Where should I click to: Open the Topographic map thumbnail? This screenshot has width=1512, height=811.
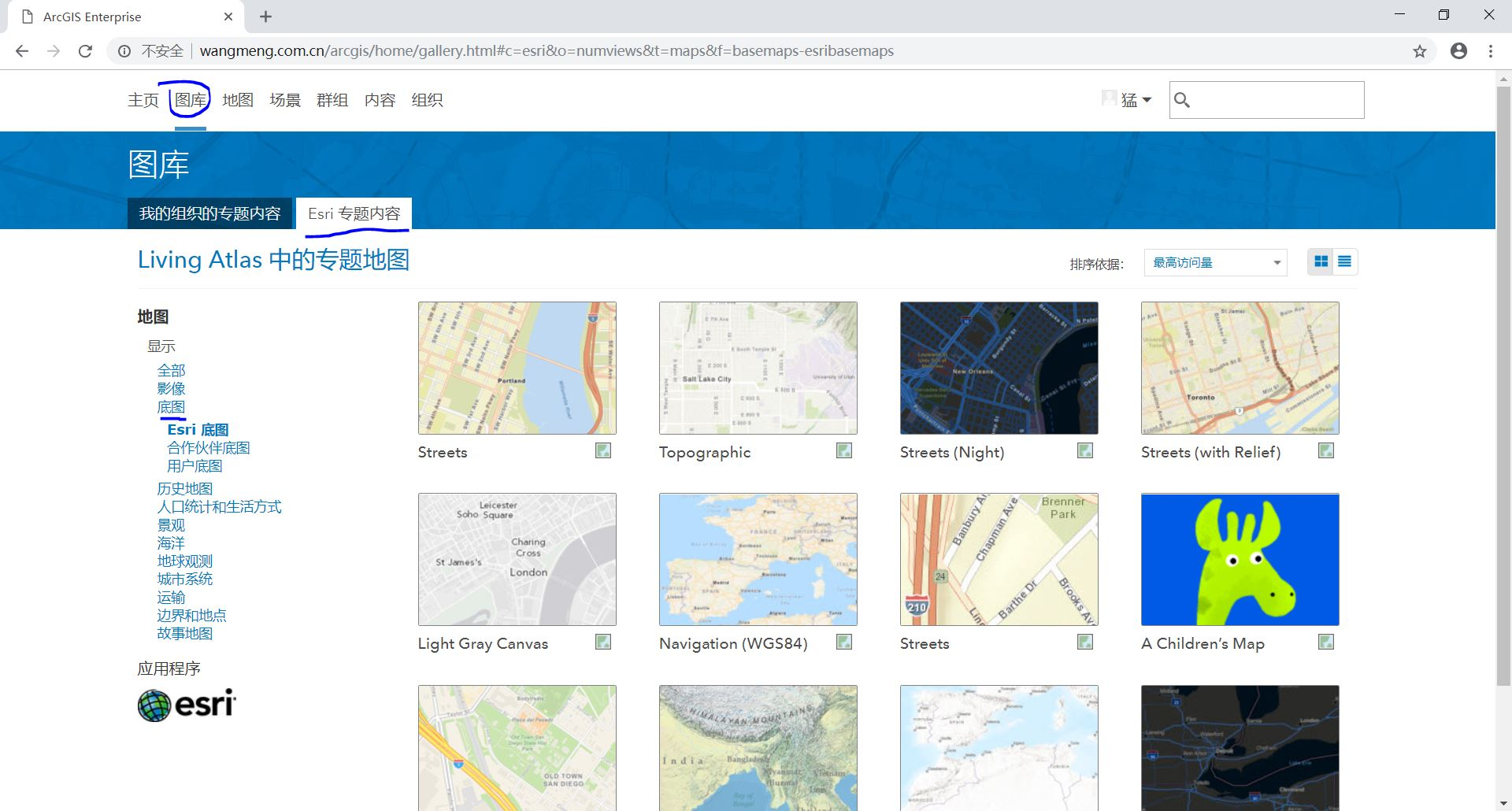(x=758, y=368)
